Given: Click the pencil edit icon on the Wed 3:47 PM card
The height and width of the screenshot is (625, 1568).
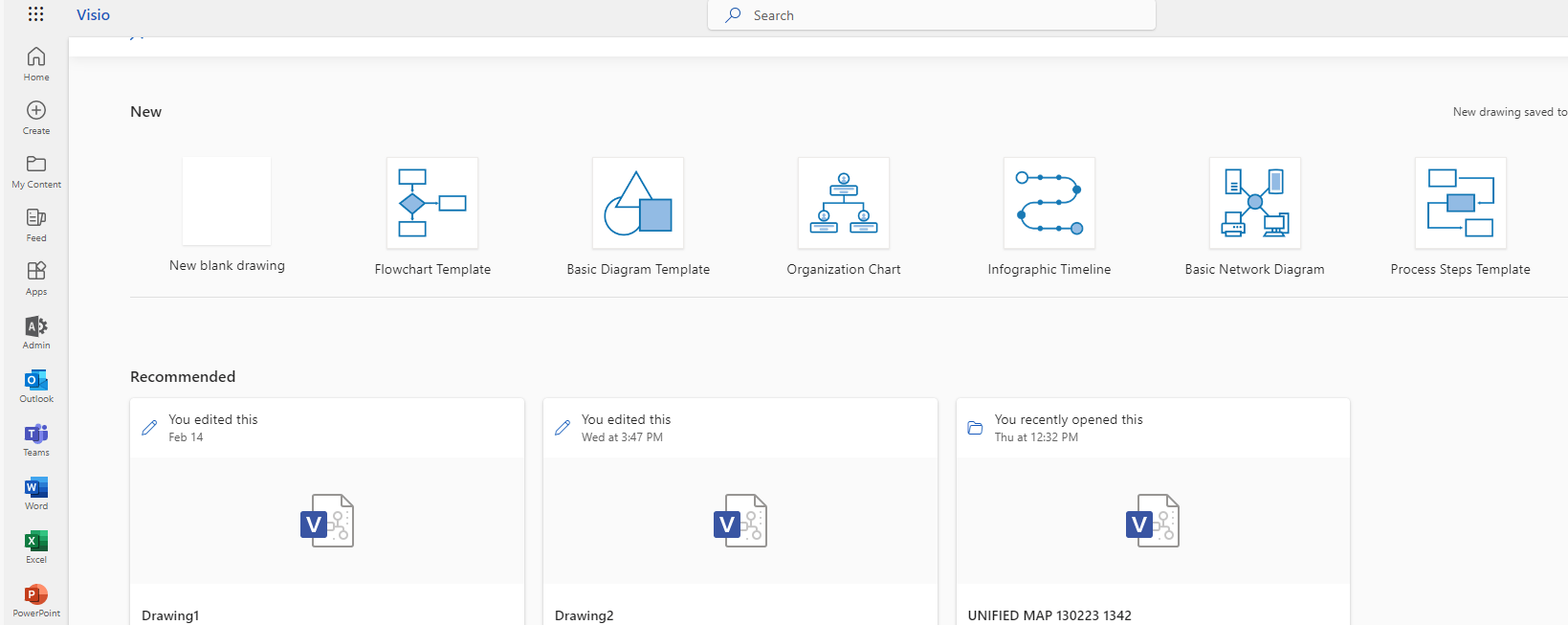Looking at the screenshot, I should click(563, 428).
